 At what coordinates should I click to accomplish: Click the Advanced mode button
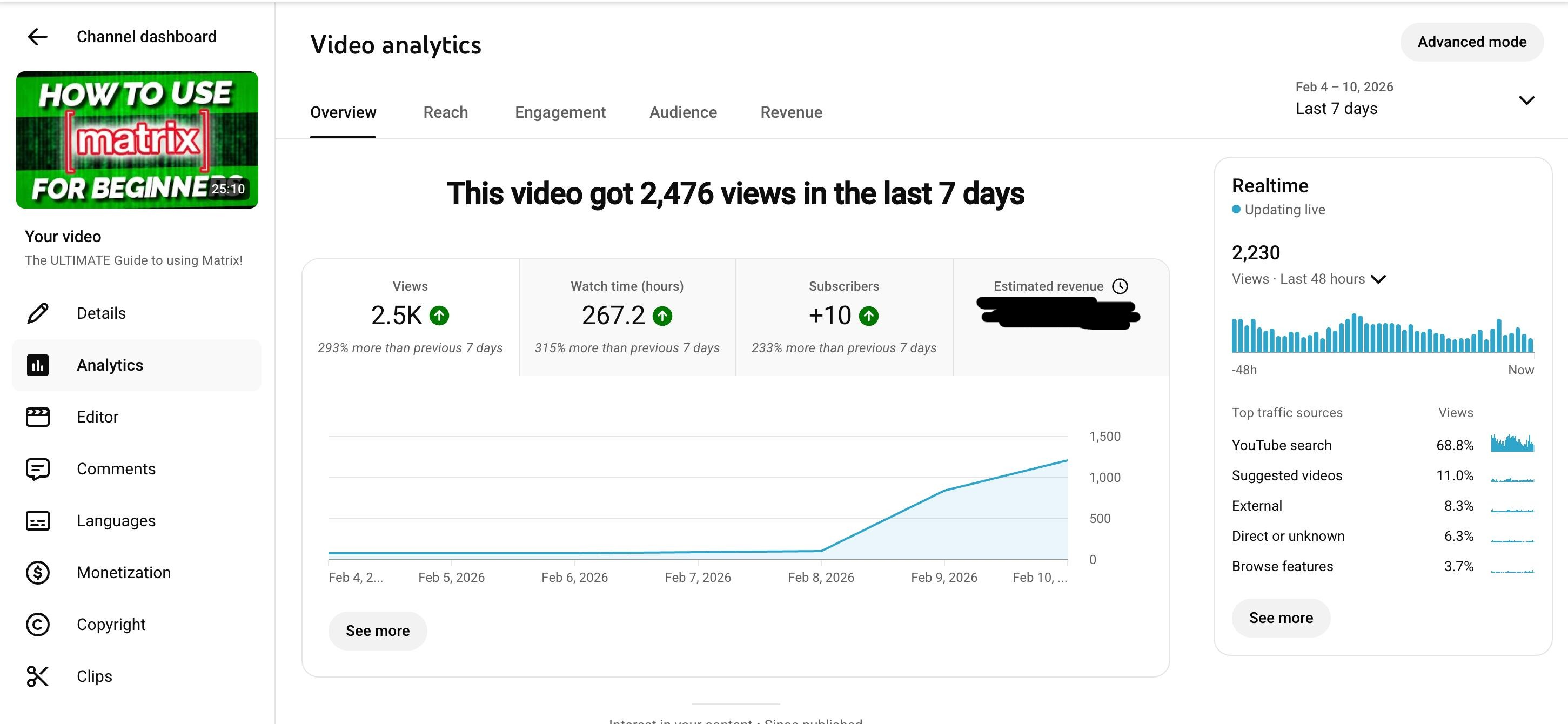[x=1471, y=42]
